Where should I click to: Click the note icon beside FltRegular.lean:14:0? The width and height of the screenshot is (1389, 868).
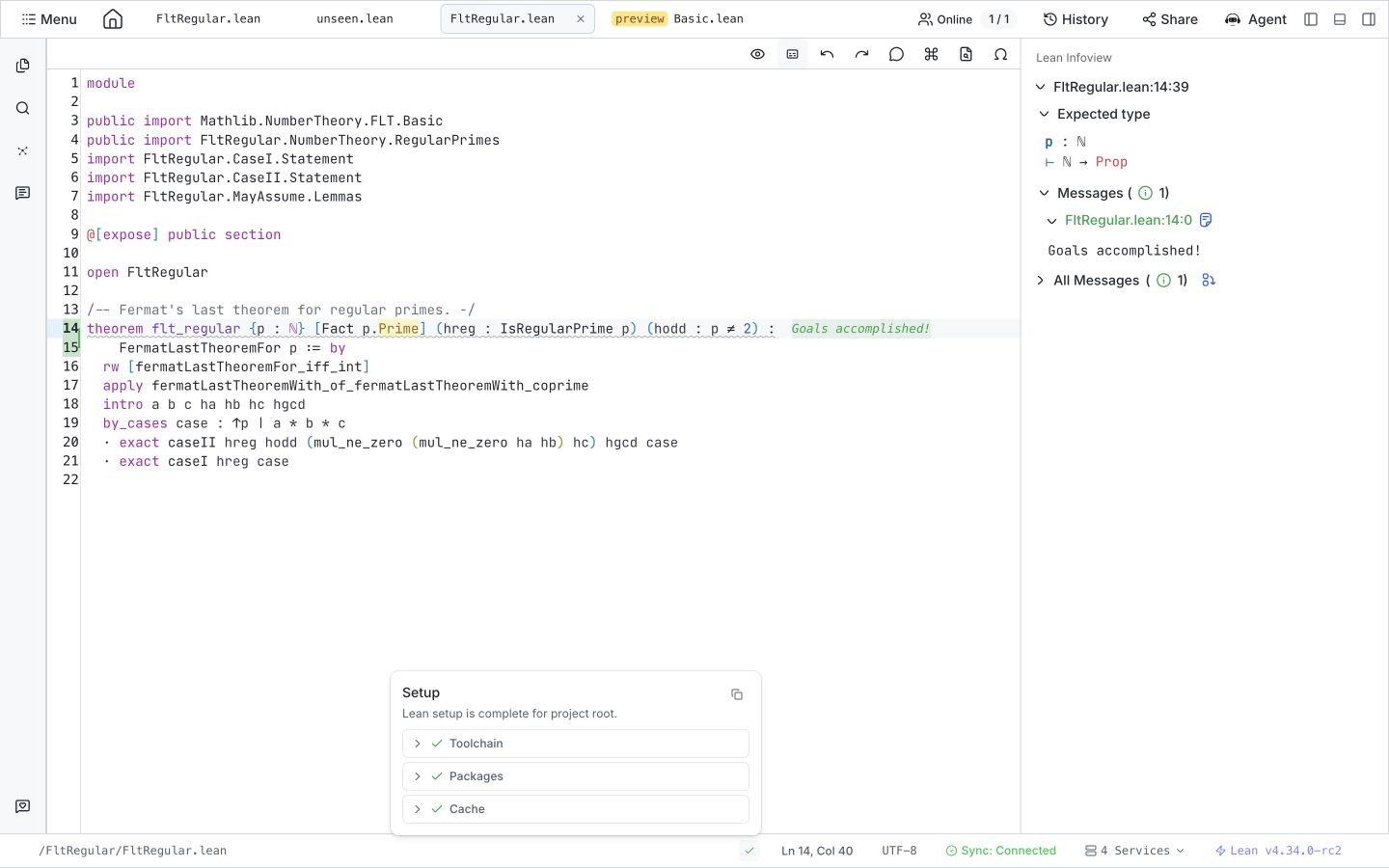(x=1206, y=220)
